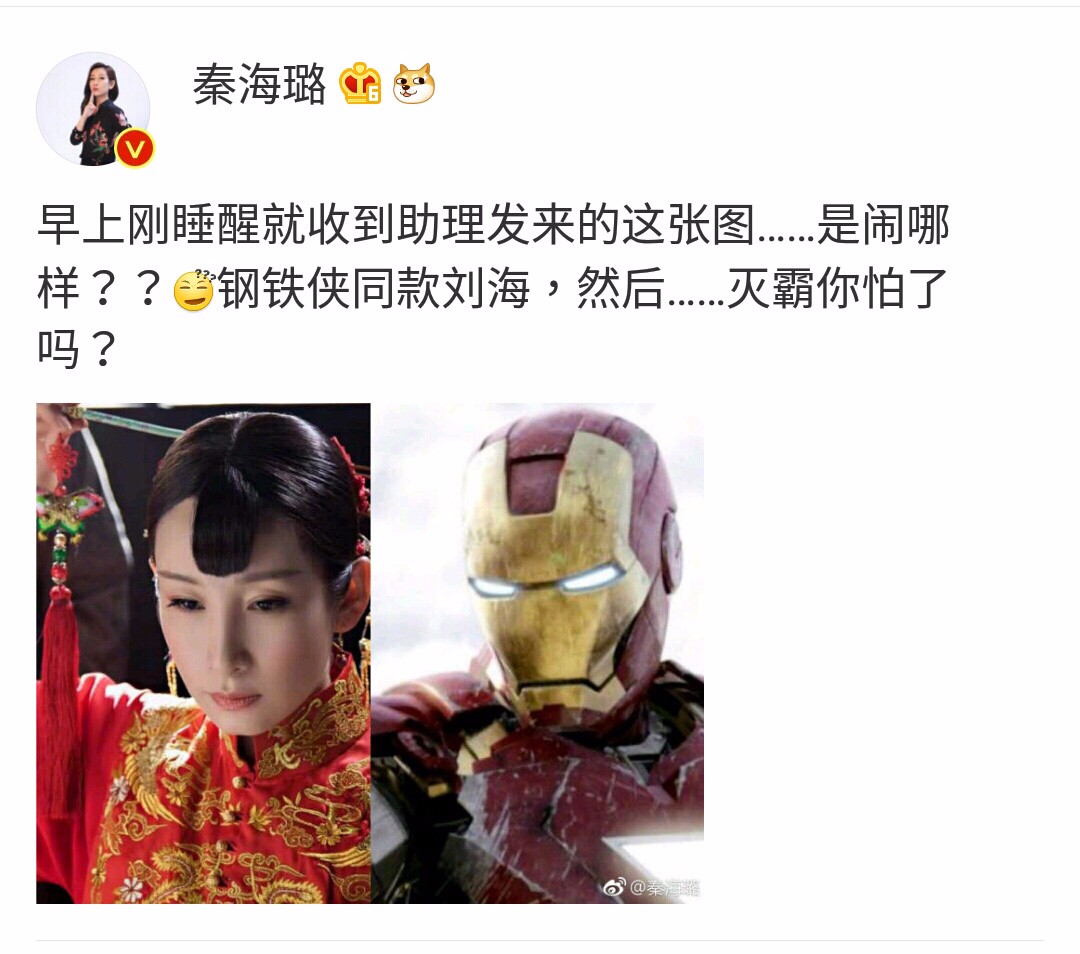Click the text 早上刚睡醒就收到助理发来的这张图
The width and height of the screenshot is (1080, 954).
(x=396, y=225)
